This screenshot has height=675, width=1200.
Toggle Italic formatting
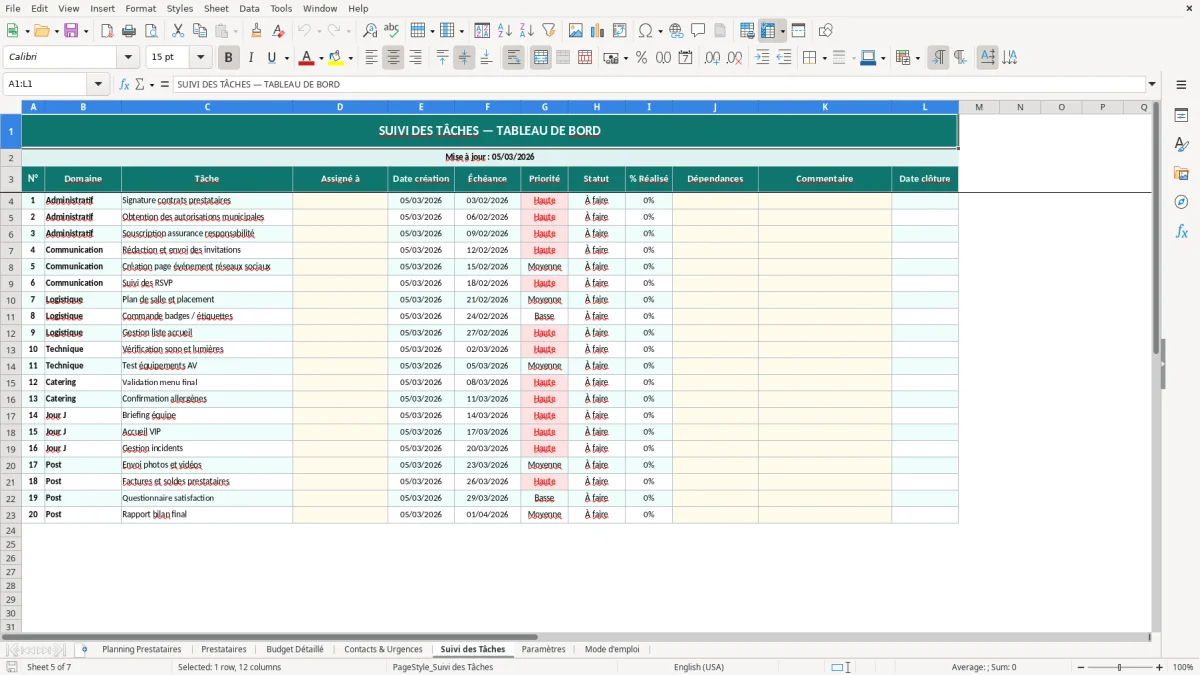click(250, 58)
